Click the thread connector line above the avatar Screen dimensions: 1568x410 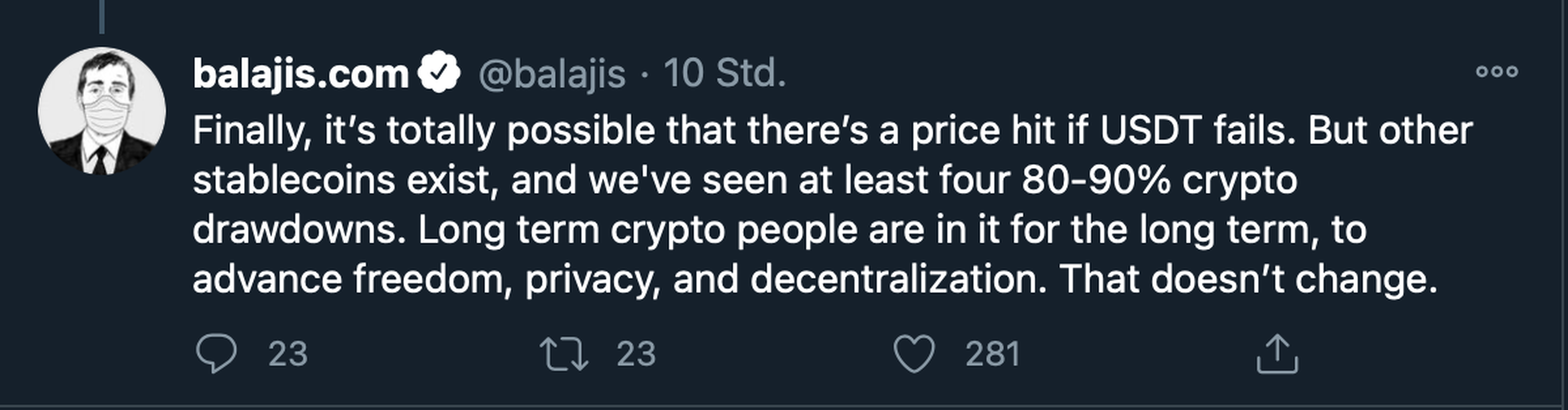102,16
